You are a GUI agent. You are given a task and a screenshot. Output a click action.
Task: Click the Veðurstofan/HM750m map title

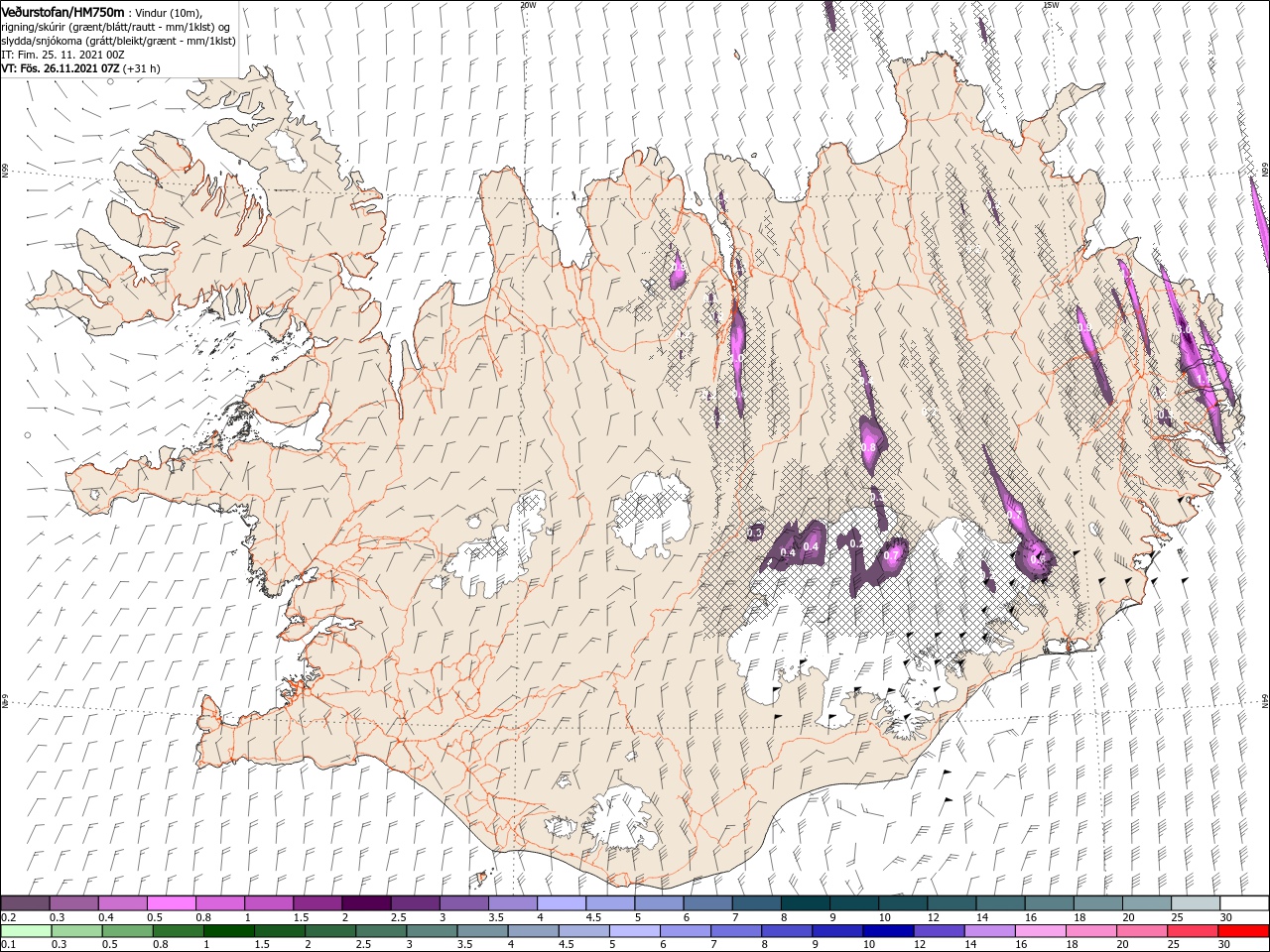tap(63, 11)
